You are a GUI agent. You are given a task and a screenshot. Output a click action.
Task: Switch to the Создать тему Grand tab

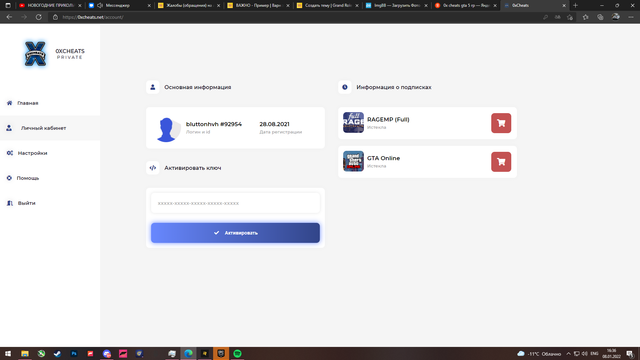coord(327,5)
